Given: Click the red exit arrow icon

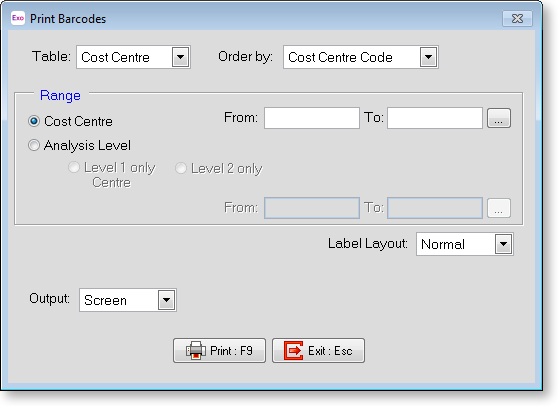Looking at the screenshot, I should (293, 350).
